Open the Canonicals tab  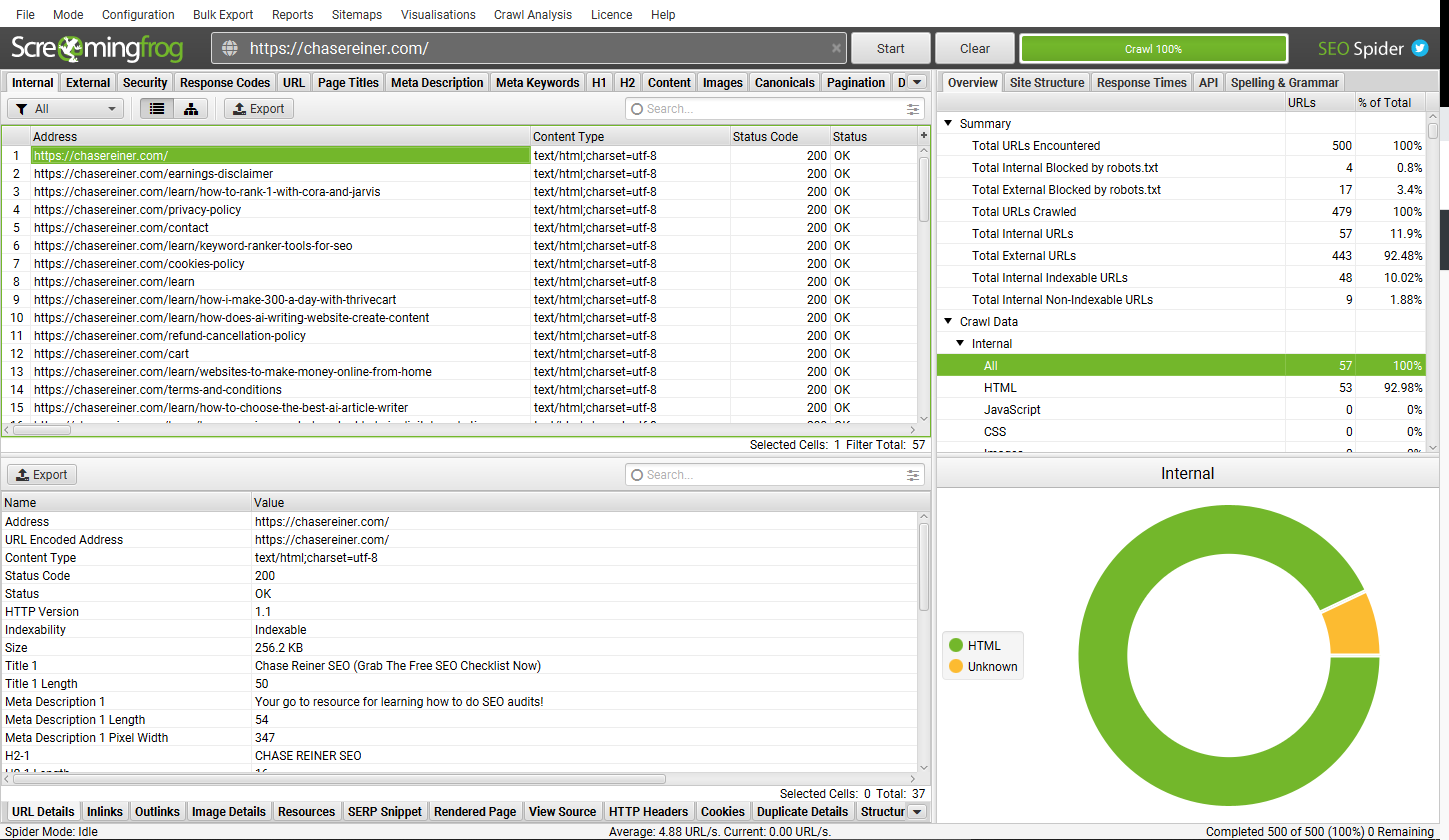pos(785,82)
